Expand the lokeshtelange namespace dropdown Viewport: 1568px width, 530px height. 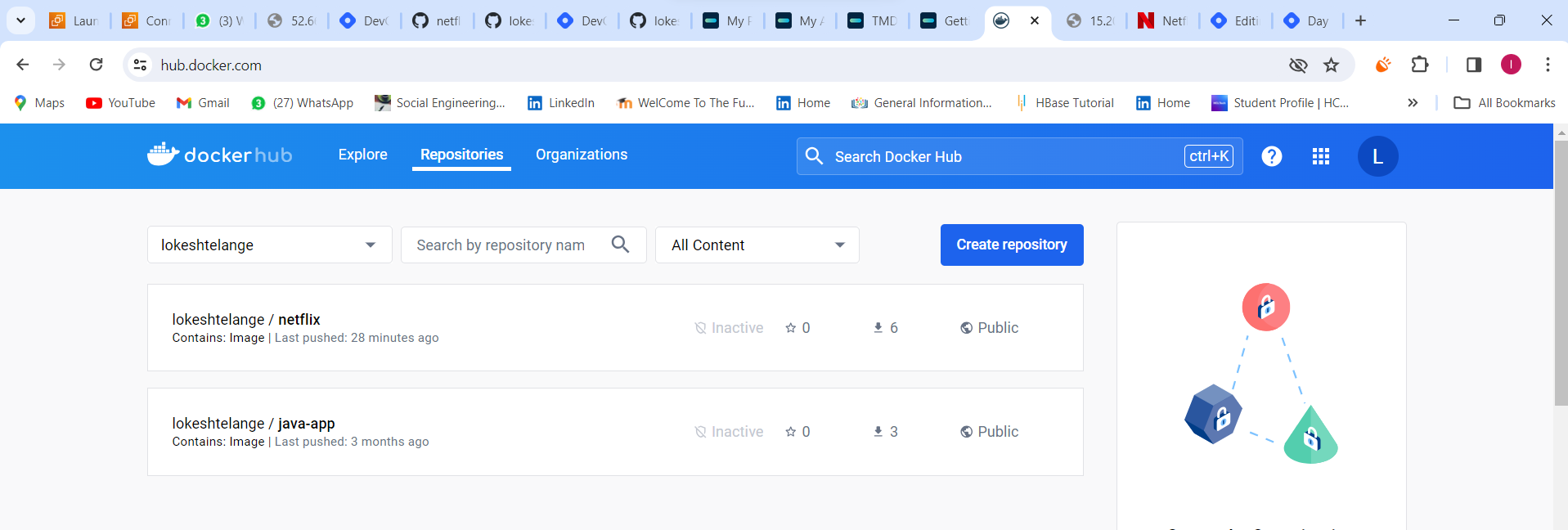[x=270, y=245]
